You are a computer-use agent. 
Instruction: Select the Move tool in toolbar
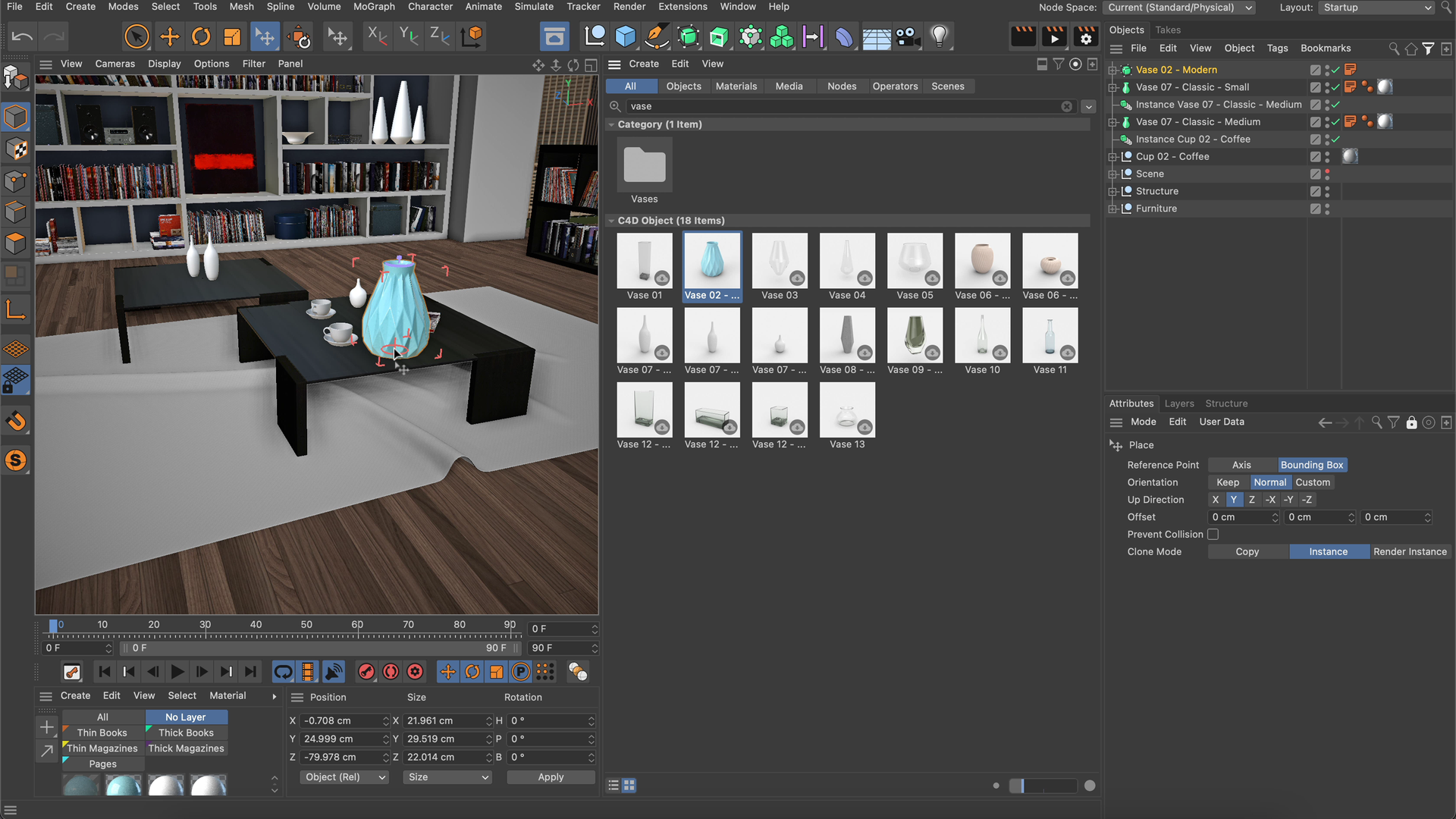tap(170, 36)
